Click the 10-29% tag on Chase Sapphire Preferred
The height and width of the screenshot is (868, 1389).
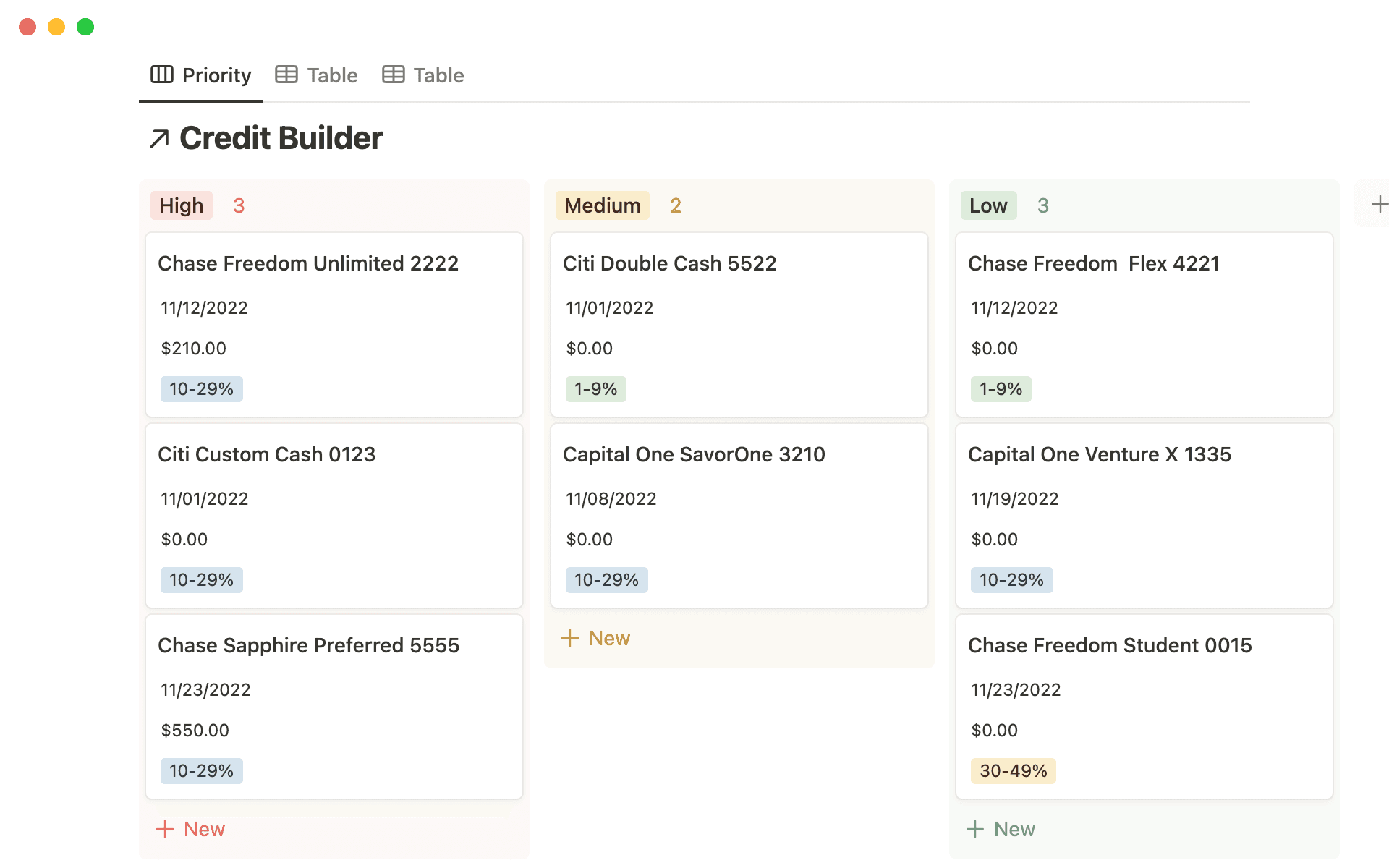pos(202,771)
